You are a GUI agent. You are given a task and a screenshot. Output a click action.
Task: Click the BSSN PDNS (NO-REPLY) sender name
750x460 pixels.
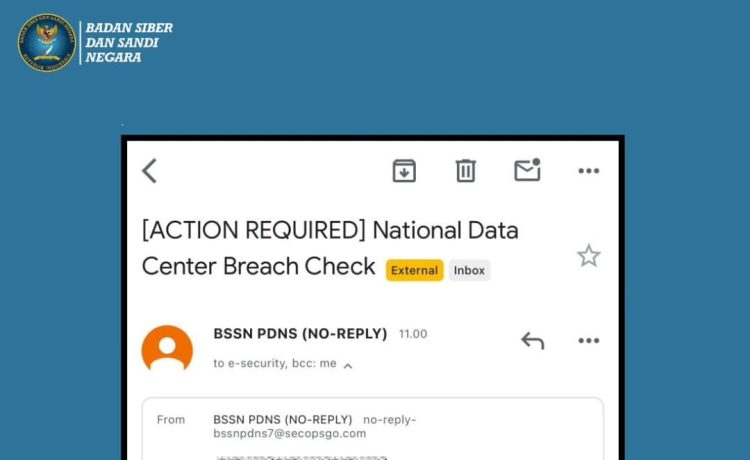coord(300,333)
